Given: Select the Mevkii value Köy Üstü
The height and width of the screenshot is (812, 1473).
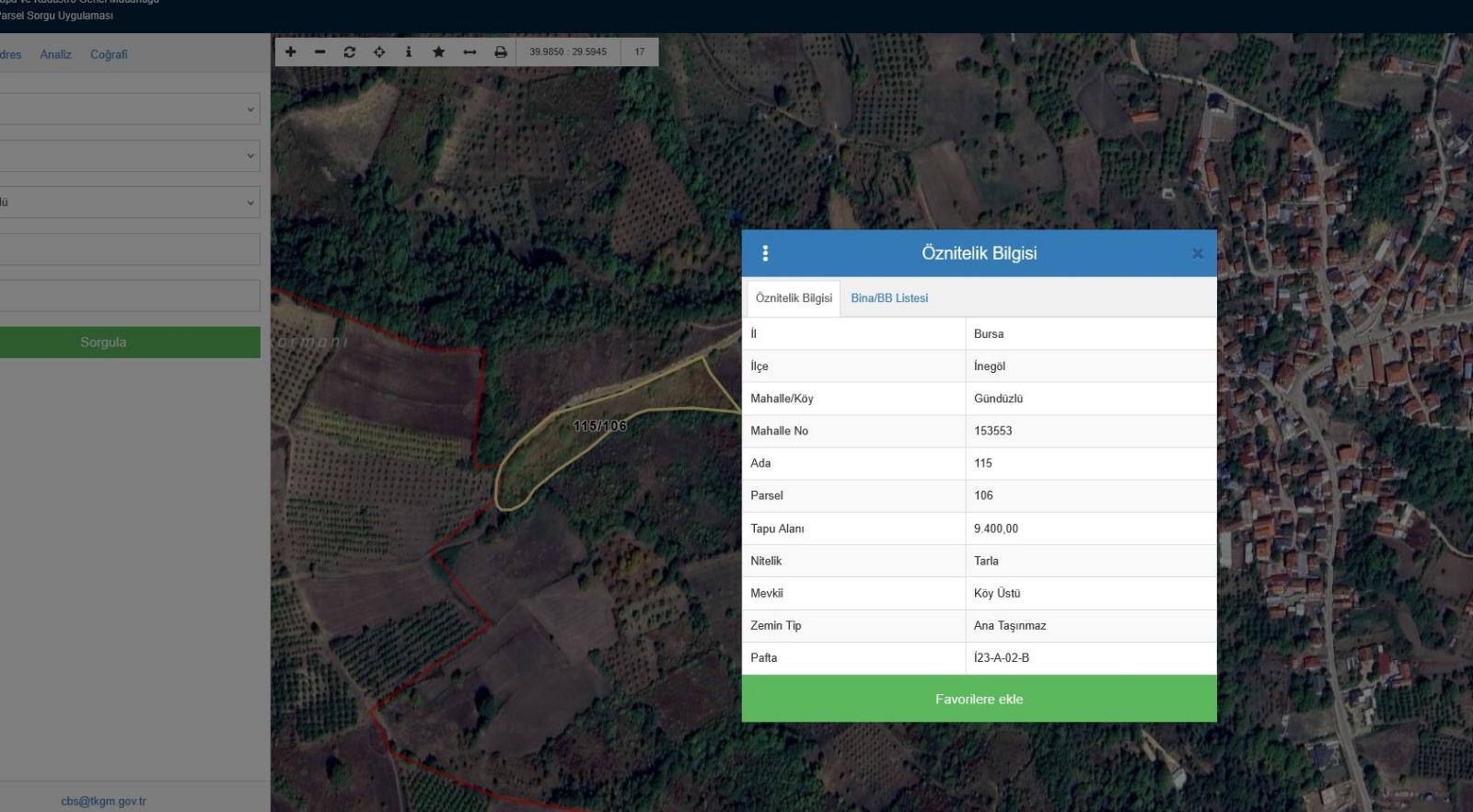Looking at the screenshot, I should [x=1091, y=593].
